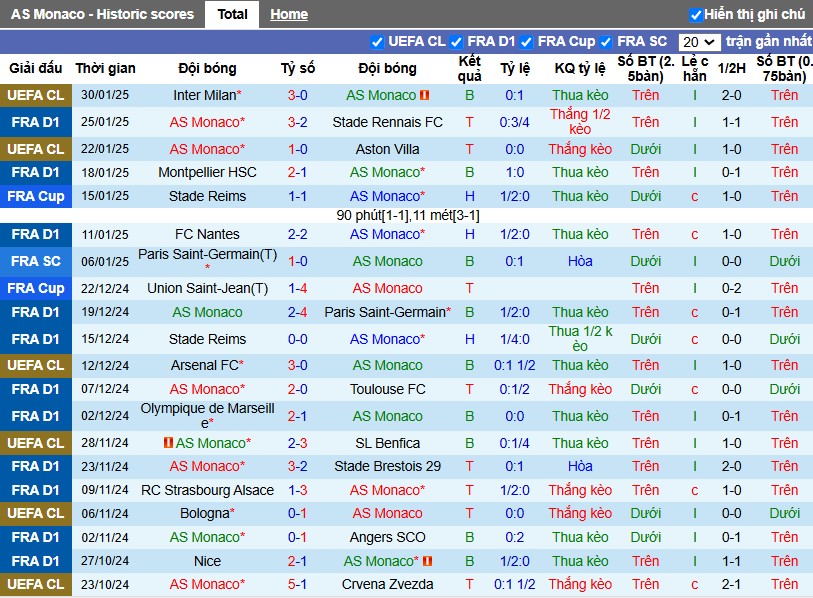Click the Angers SCO team name
The height and width of the screenshot is (598, 813).
tap(387, 537)
